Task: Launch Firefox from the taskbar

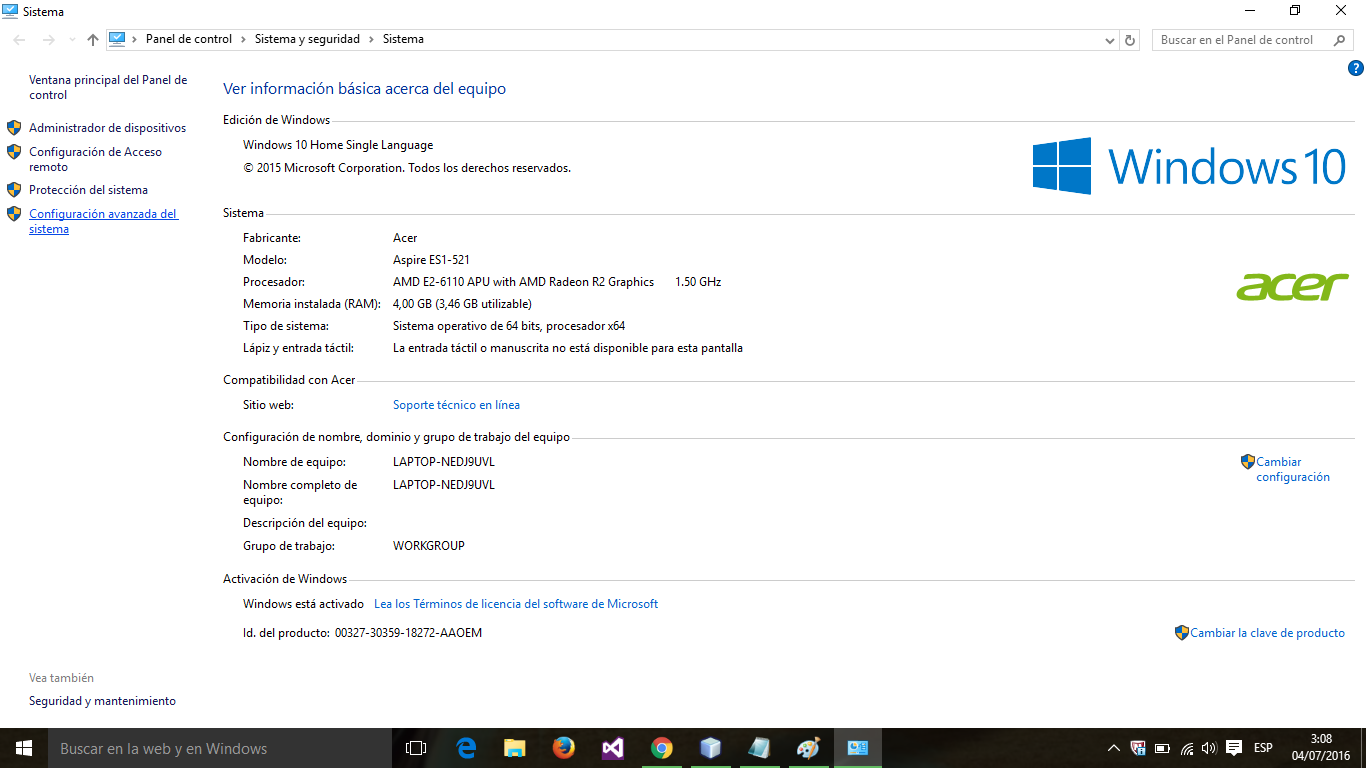Action: (564, 748)
